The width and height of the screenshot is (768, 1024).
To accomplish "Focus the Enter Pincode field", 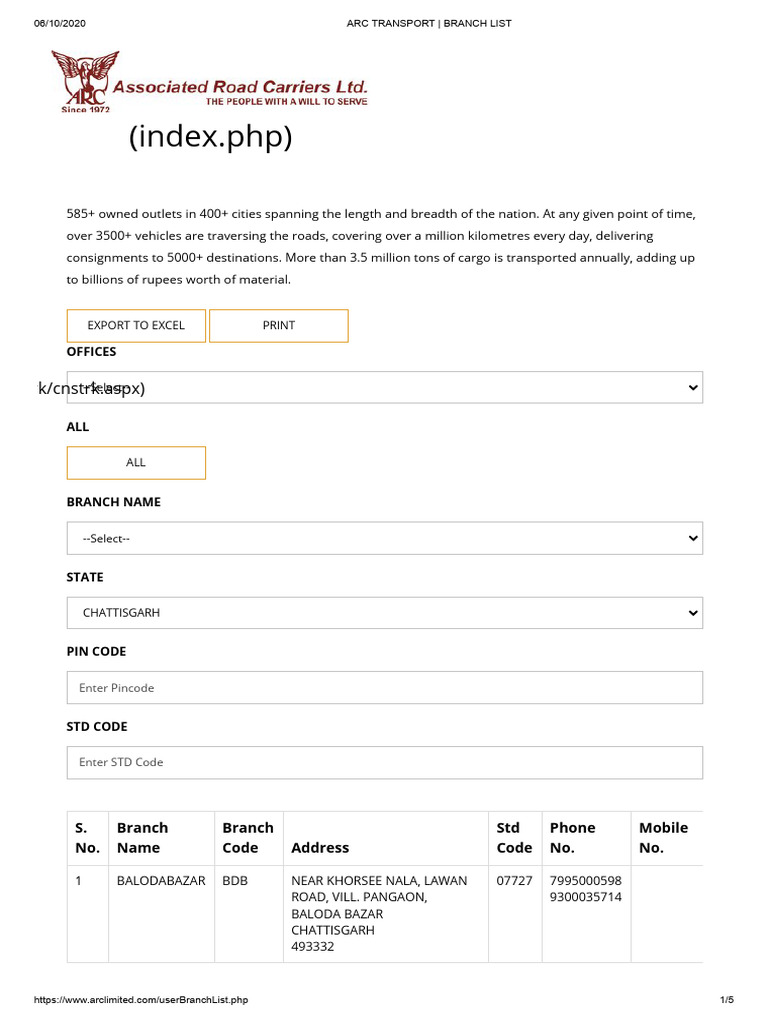I will (384, 688).
